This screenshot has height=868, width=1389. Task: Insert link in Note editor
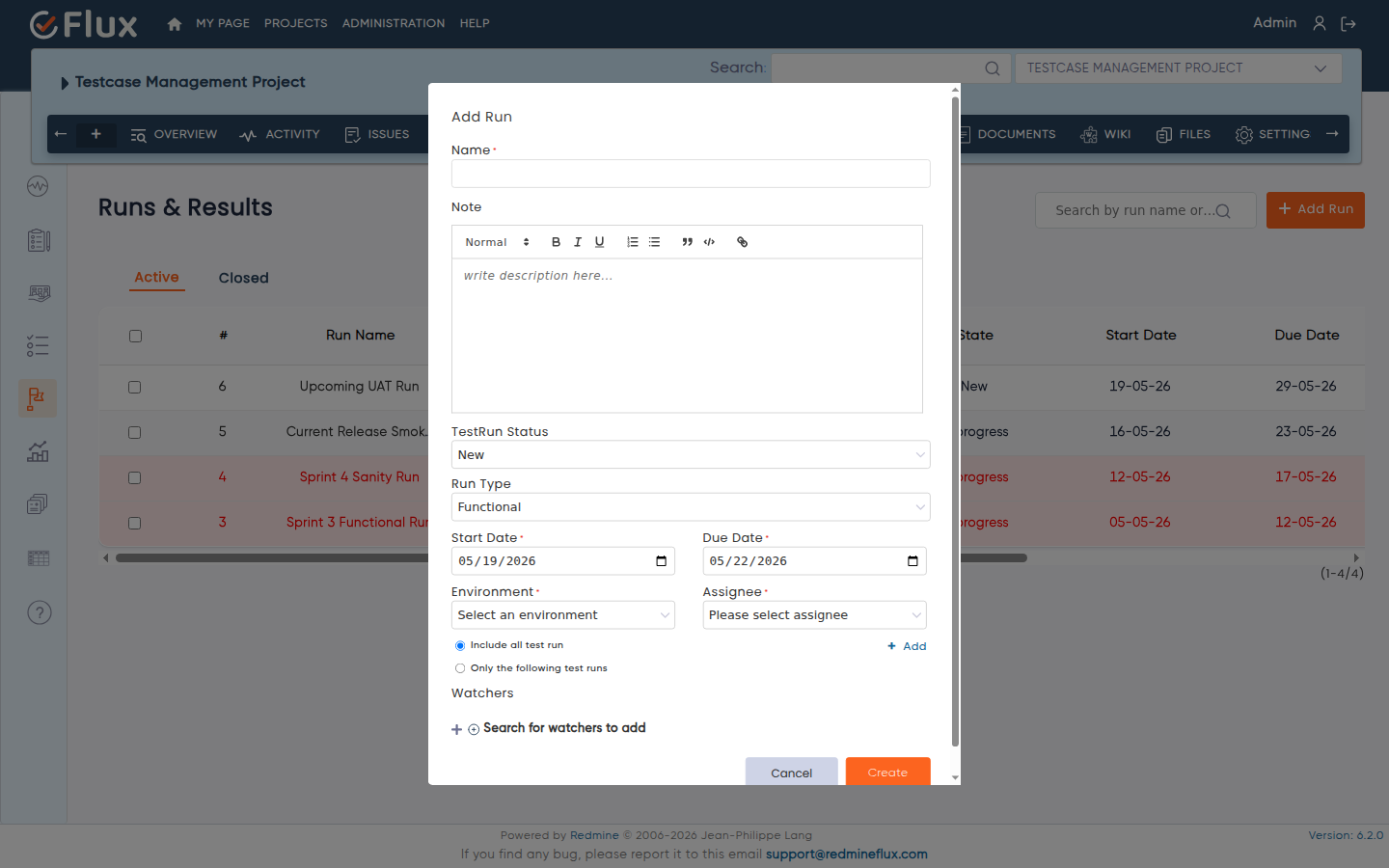[x=742, y=242]
